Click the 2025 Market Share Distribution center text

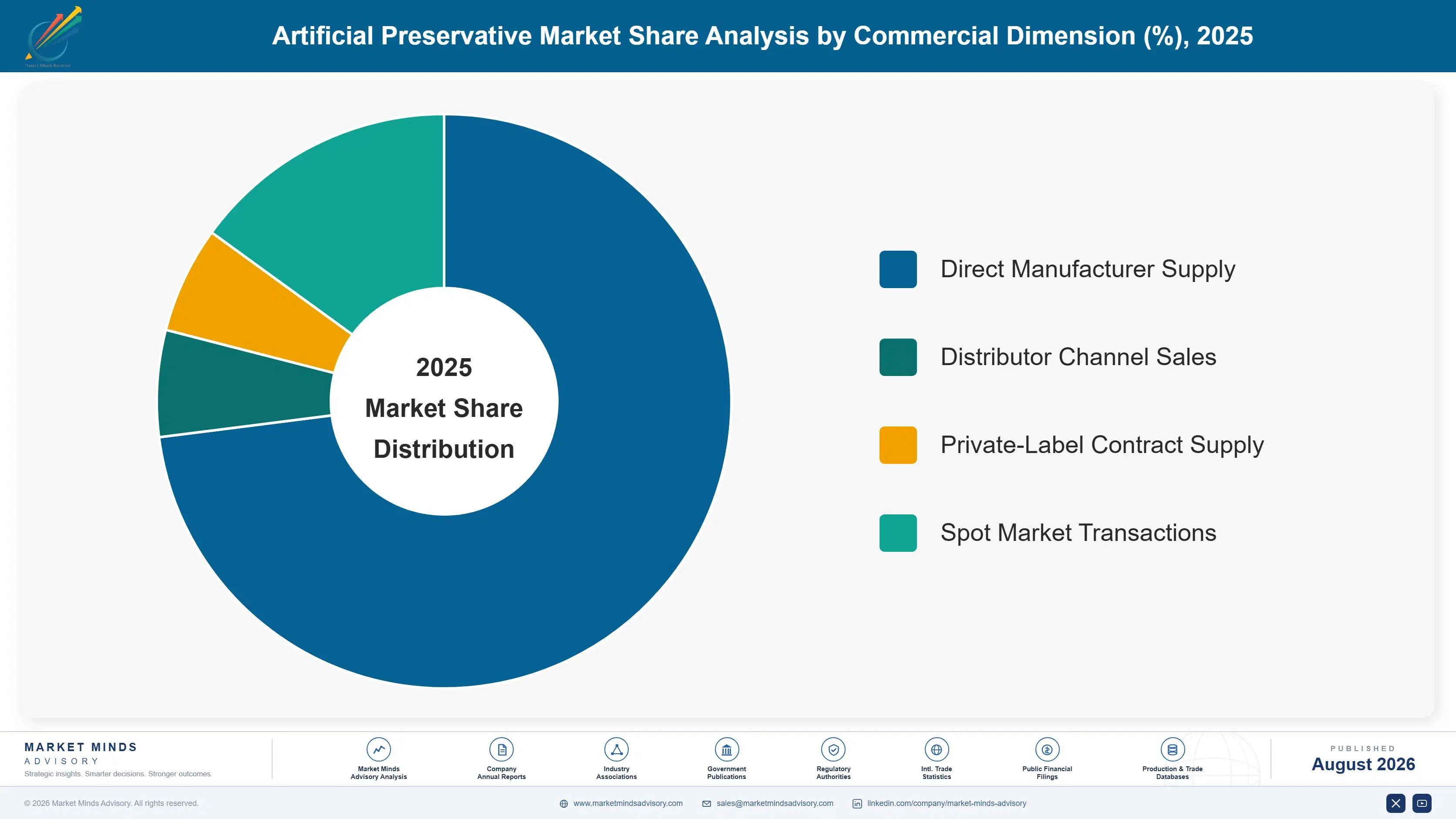444,408
